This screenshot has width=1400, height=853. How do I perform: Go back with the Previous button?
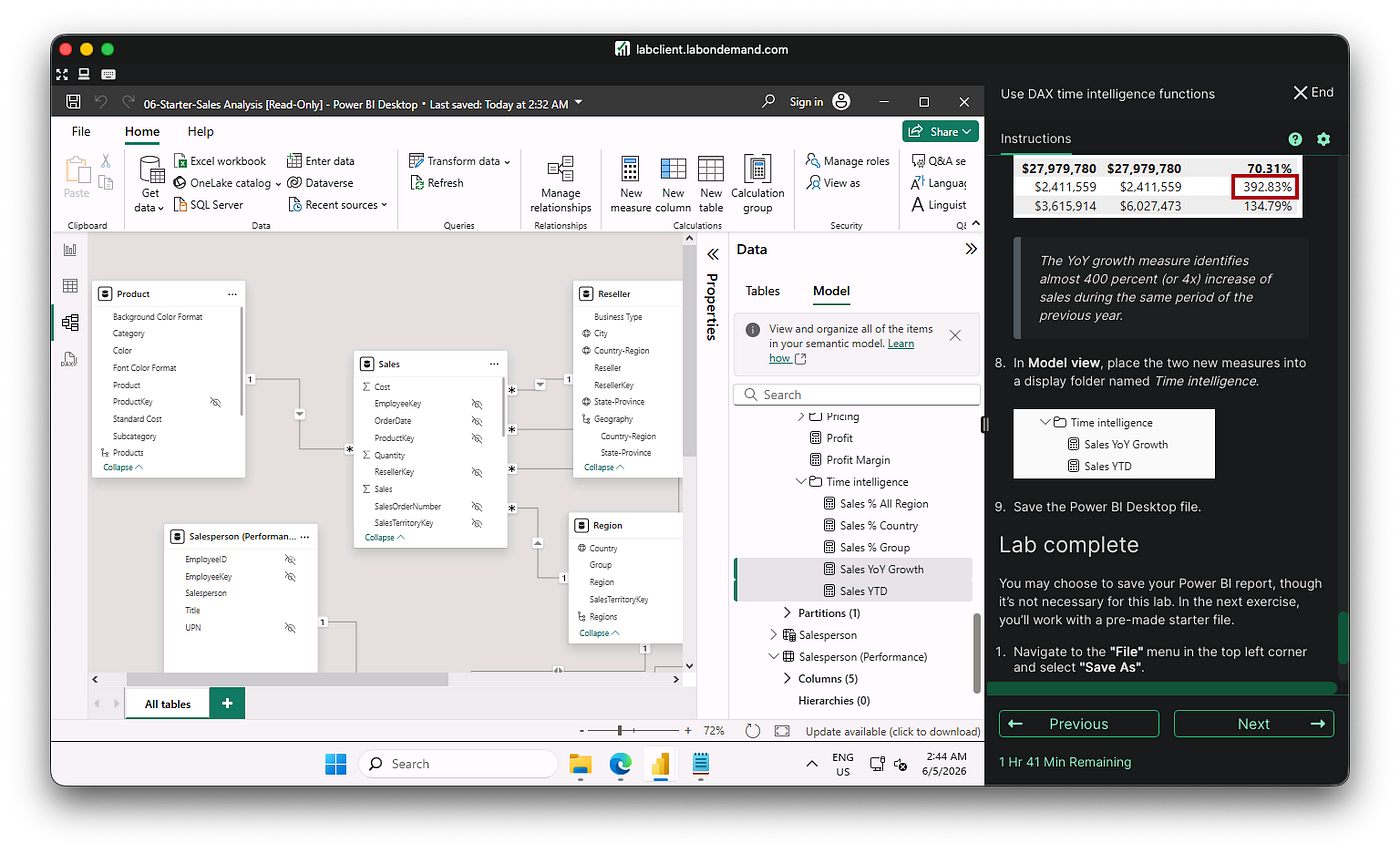point(1079,724)
